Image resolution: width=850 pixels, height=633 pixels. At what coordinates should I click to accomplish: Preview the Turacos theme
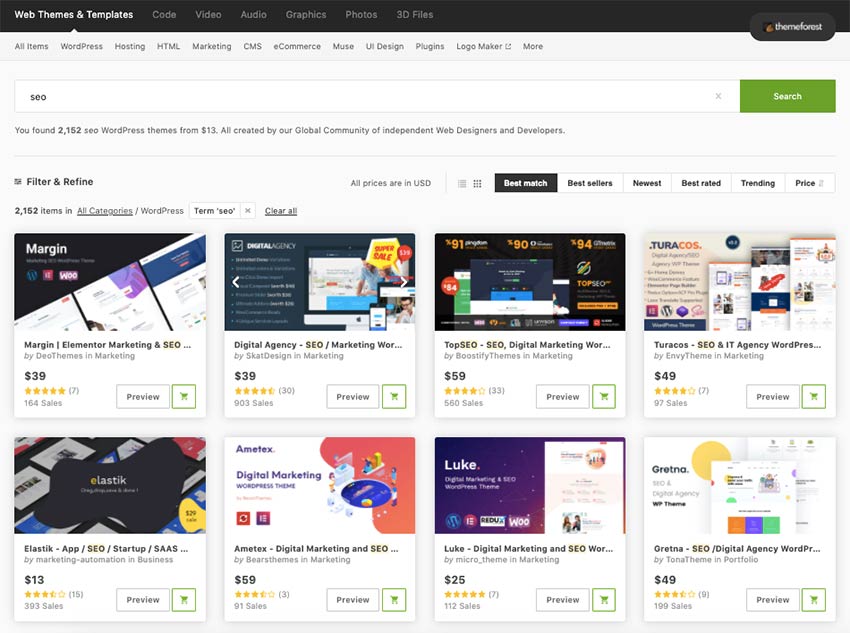(x=773, y=397)
